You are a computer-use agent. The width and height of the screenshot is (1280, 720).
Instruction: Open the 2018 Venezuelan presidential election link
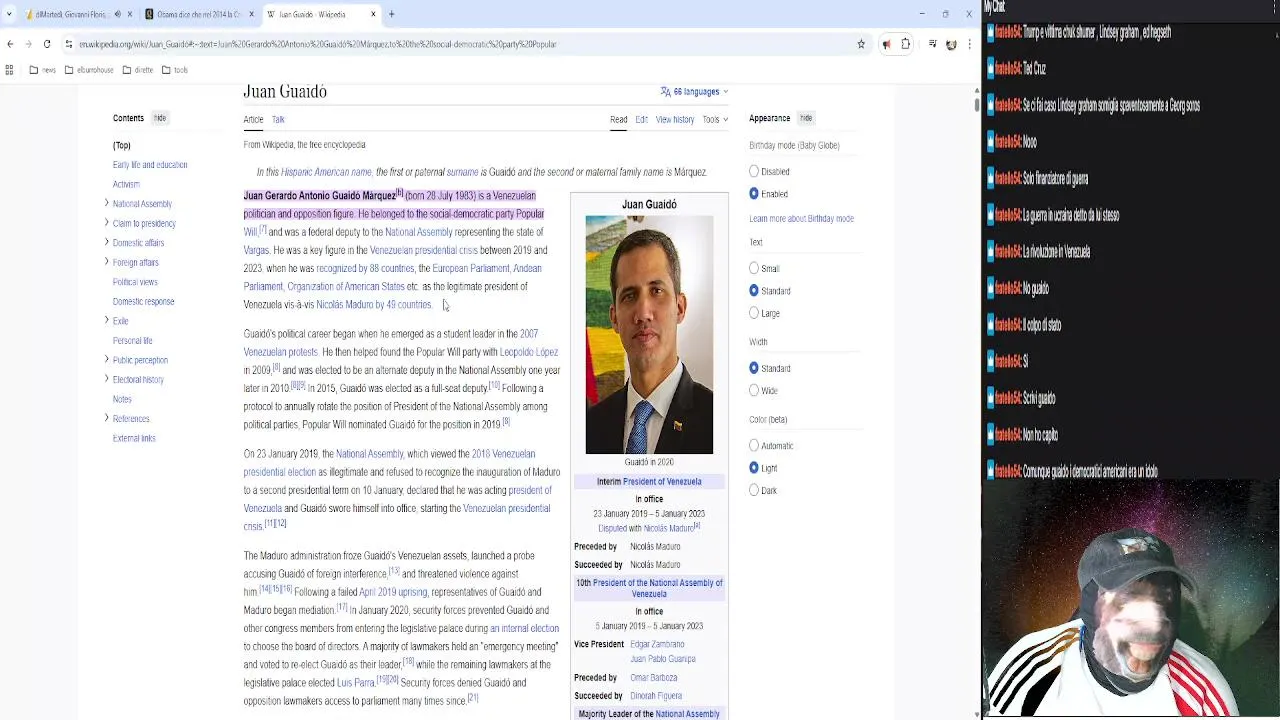[389, 463]
